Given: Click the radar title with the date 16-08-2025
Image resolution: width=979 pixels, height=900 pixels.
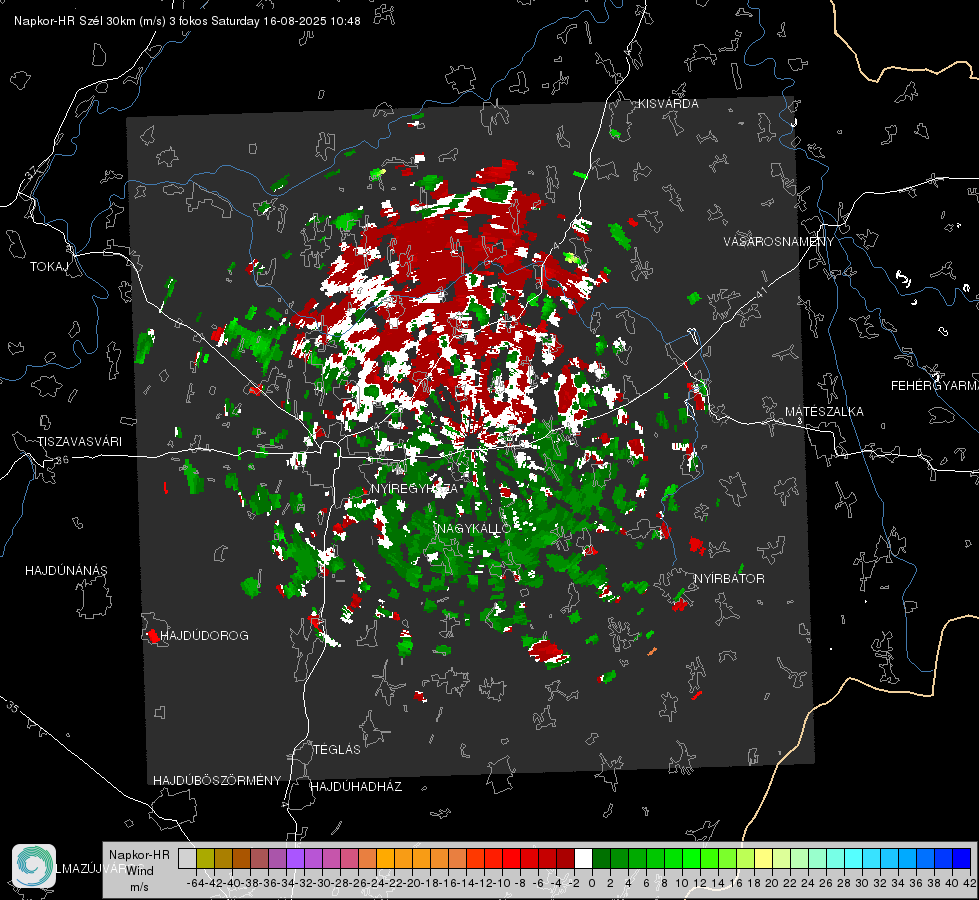Looking at the screenshot, I should [187, 21].
